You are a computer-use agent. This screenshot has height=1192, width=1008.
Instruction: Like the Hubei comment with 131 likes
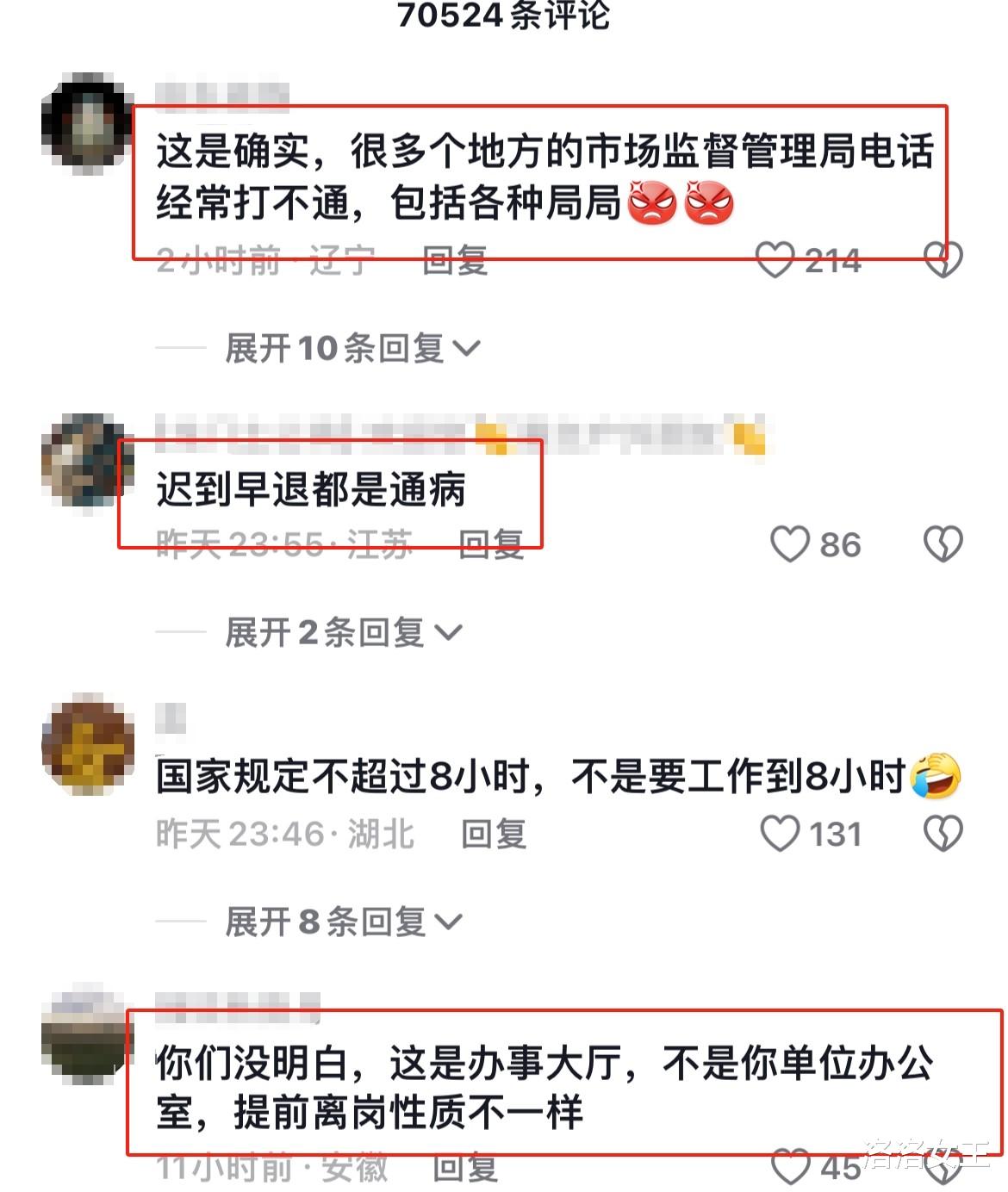pyautogui.click(x=780, y=834)
